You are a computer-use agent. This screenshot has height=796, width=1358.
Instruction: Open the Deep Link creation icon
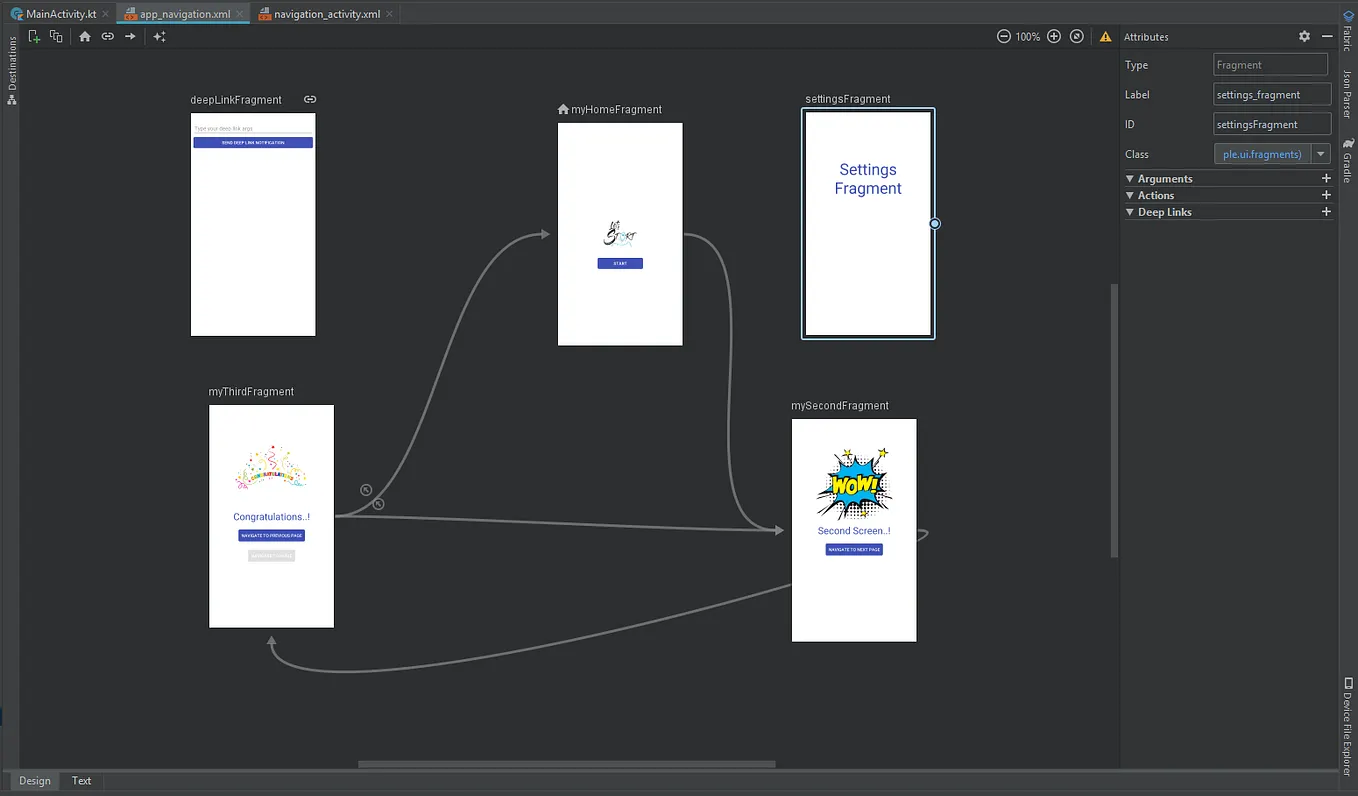point(107,35)
